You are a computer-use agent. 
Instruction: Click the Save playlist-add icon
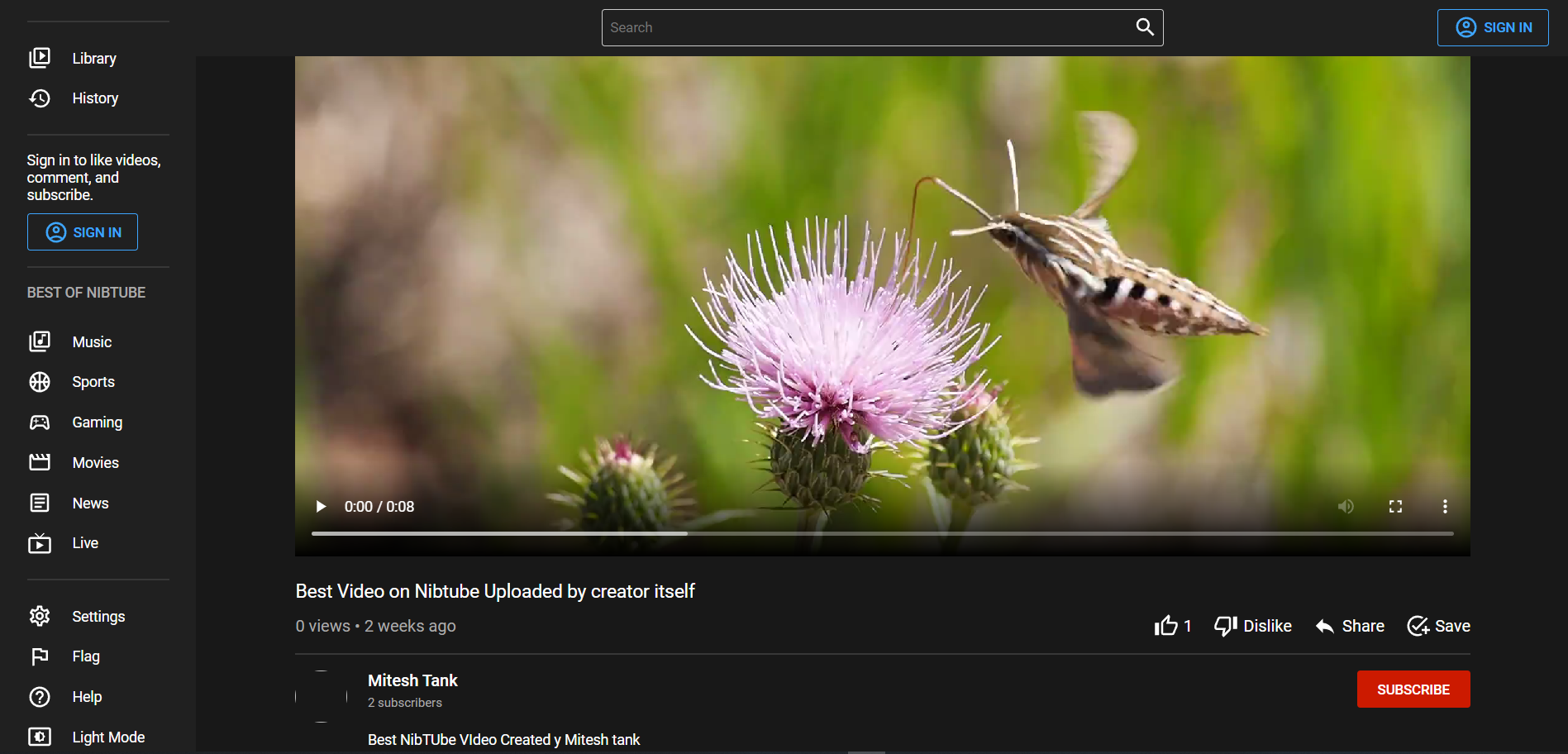1418,626
